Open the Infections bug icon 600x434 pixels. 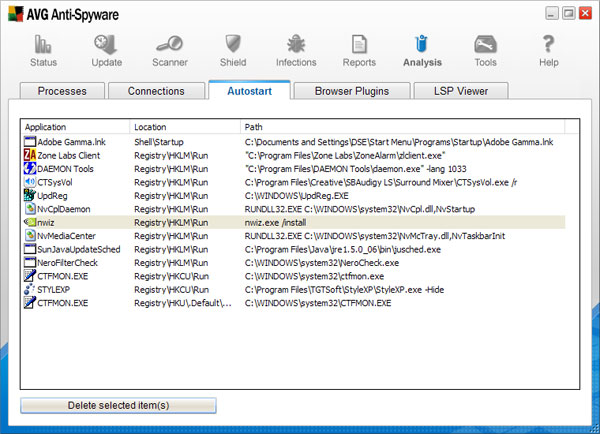tap(296, 43)
